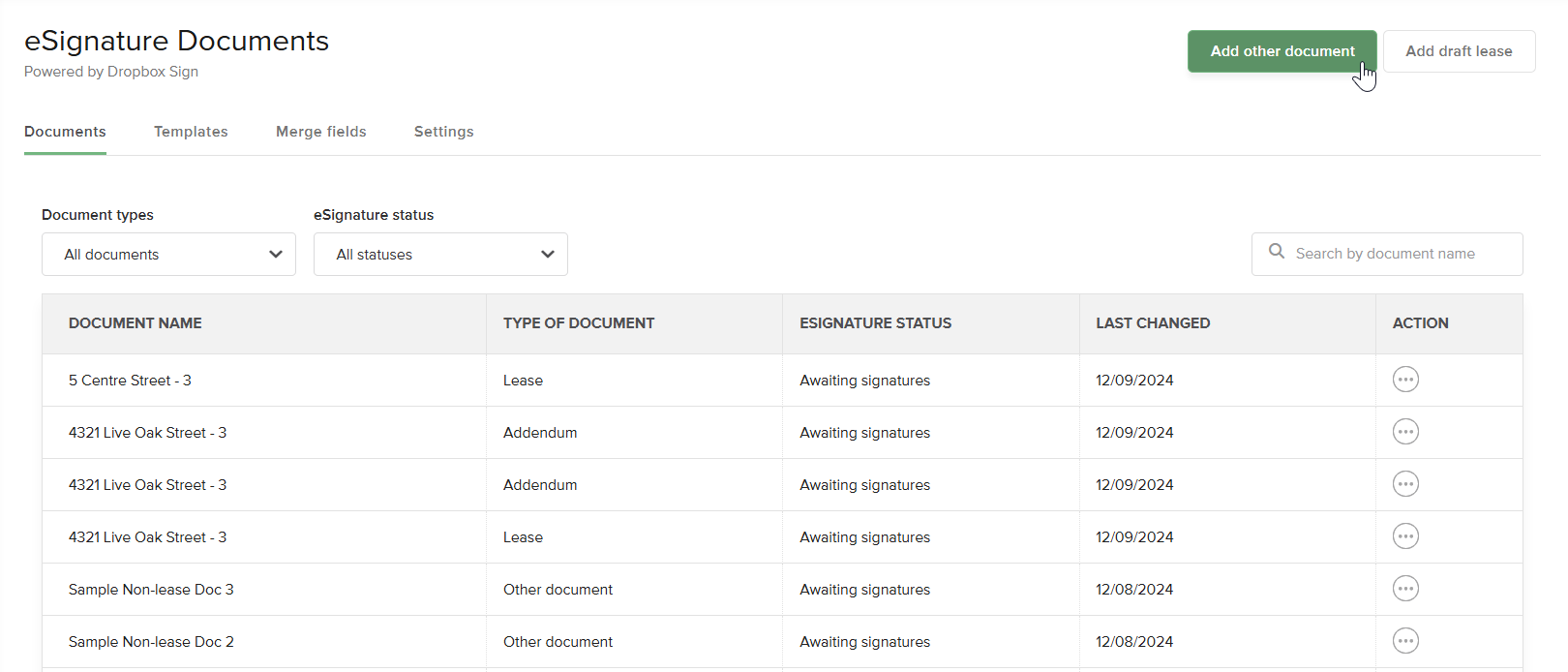Click Awaiting signatures for Sample Non-lease Doc 3

pyautogui.click(x=864, y=590)
